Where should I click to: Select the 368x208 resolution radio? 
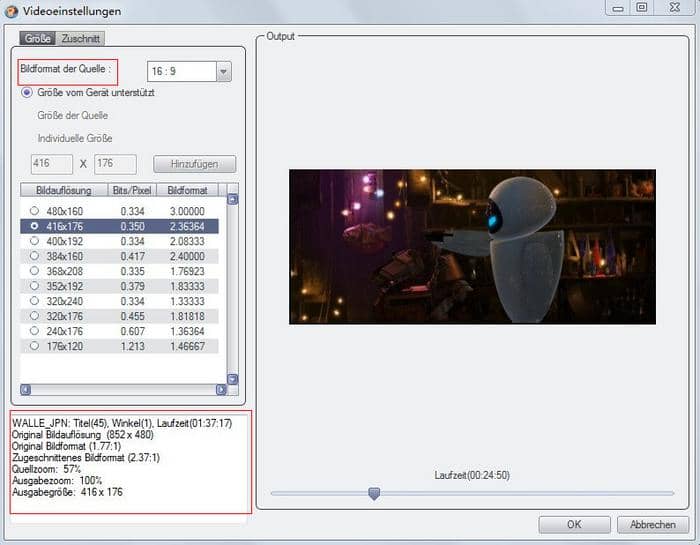(x=34, y=271)
